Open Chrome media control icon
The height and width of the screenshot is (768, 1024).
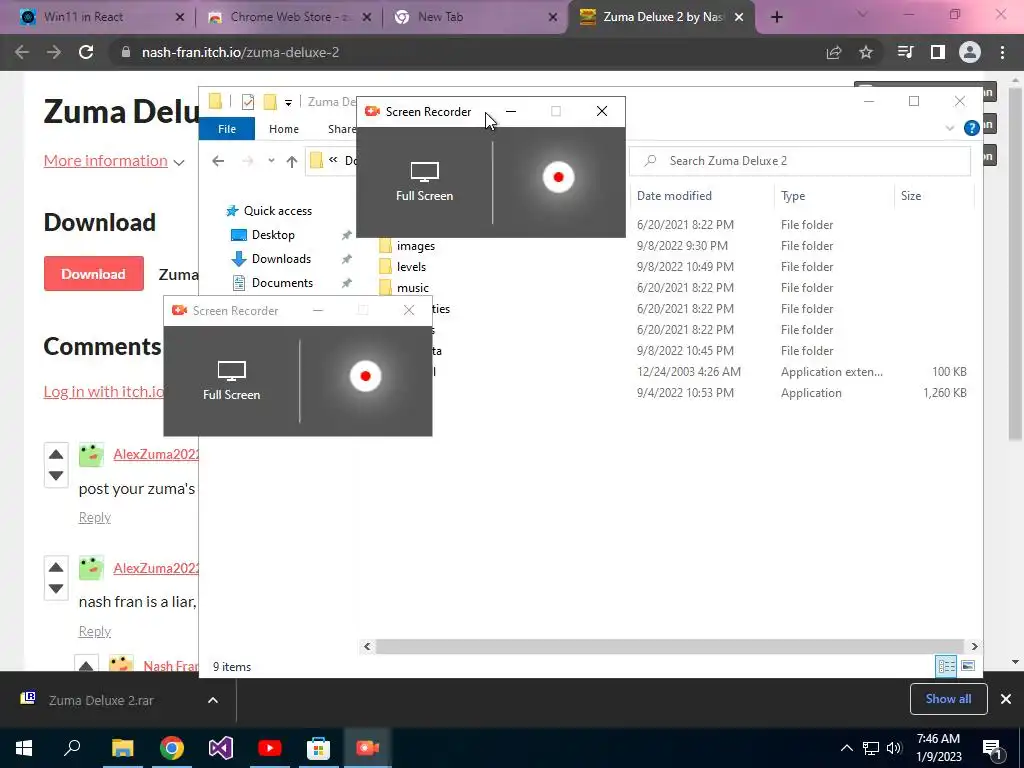[905, 52]
